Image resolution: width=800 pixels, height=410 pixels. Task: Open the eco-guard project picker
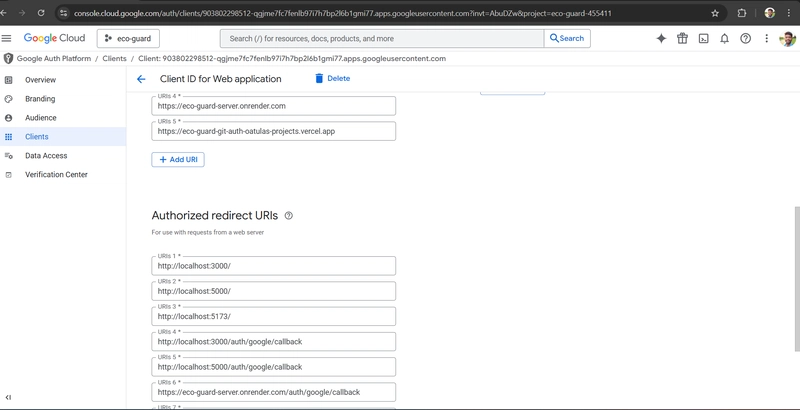(128, 38)
